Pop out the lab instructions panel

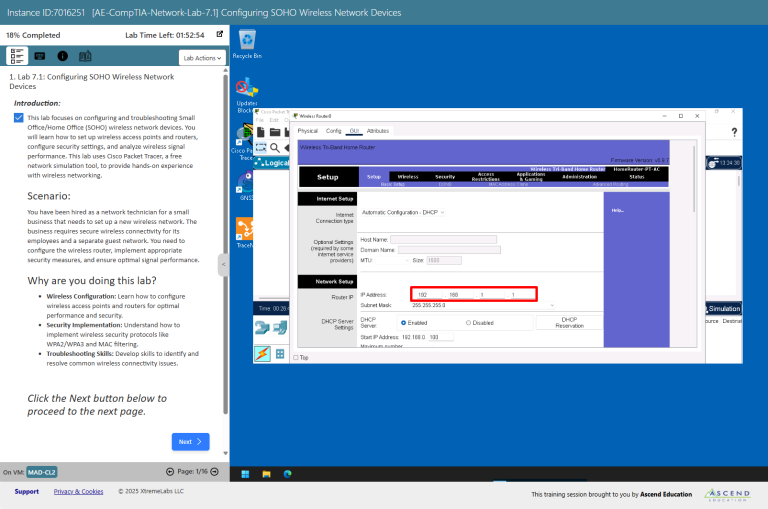click(220, 34)
